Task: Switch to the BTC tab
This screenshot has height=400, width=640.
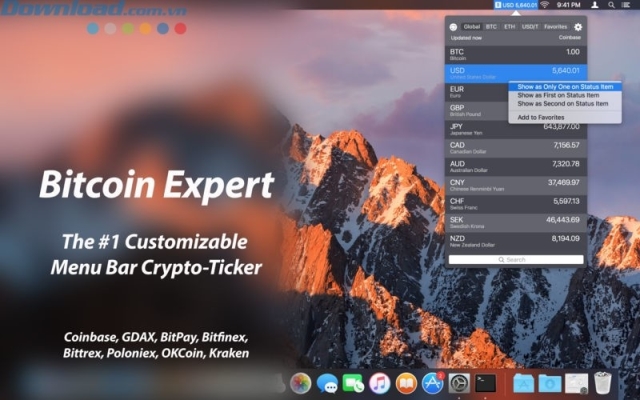Action: 491,27
